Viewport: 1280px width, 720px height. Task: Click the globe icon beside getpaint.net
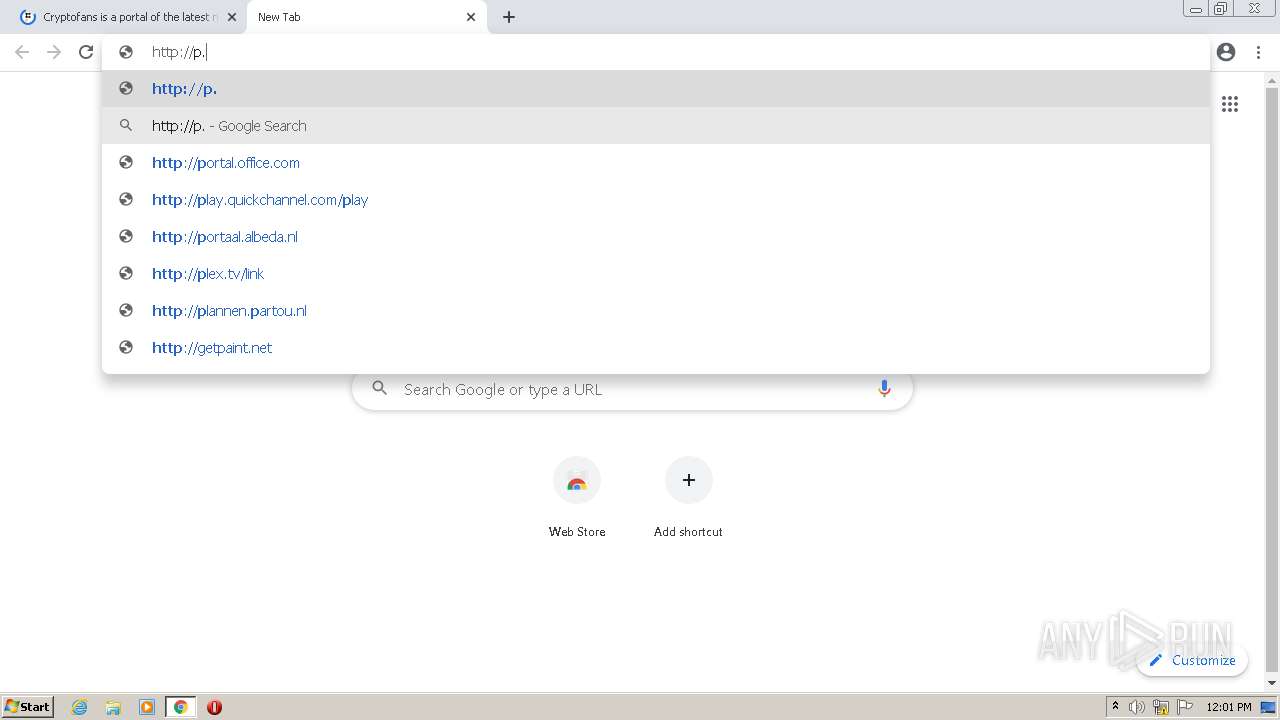126,347
